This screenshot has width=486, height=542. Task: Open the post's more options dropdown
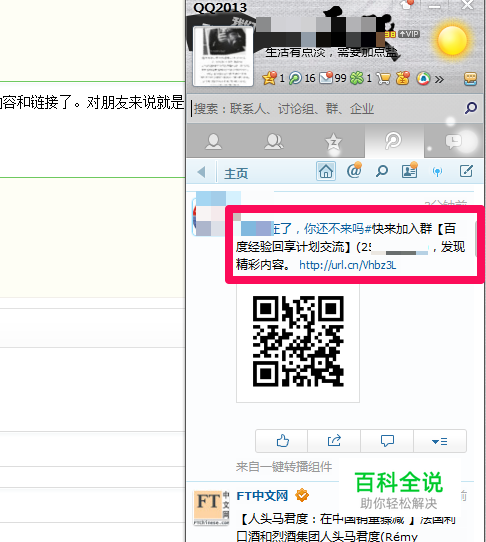[440, 441]
